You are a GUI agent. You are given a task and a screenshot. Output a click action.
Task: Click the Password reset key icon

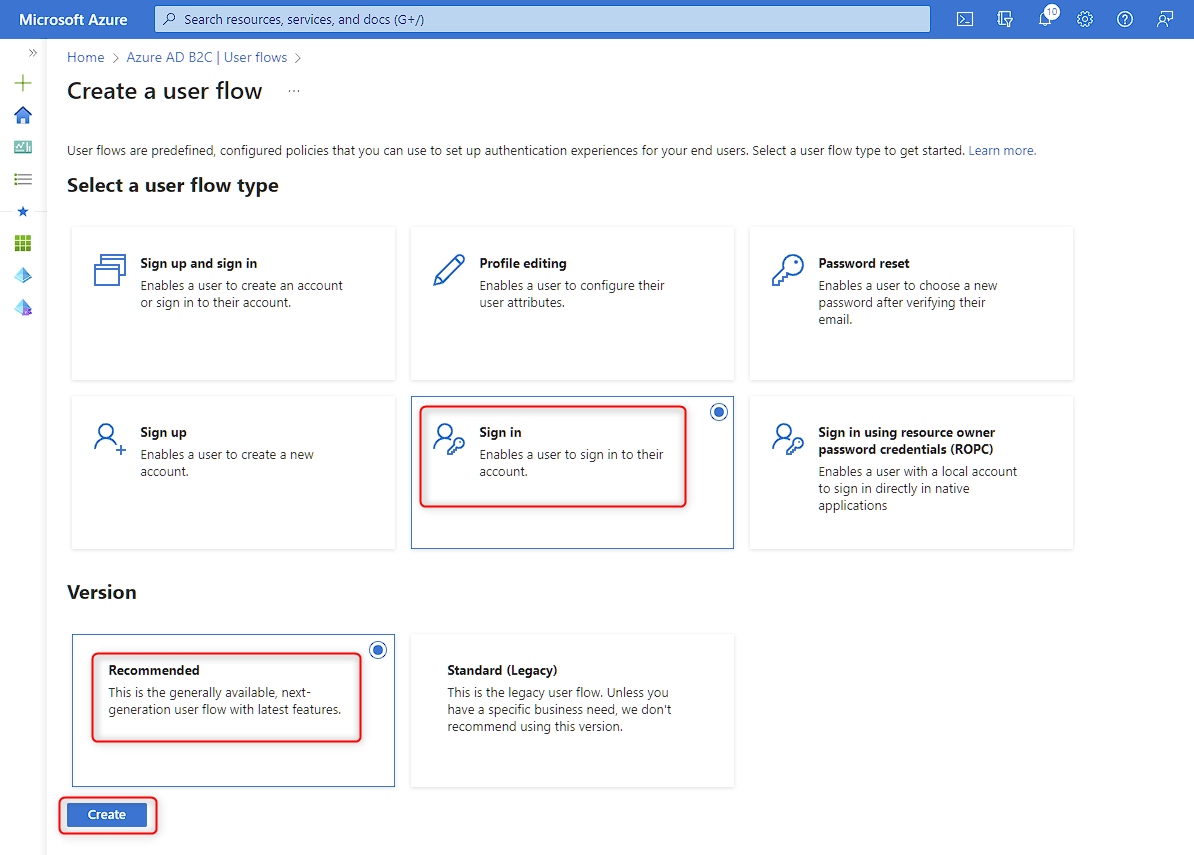[787, 270]
